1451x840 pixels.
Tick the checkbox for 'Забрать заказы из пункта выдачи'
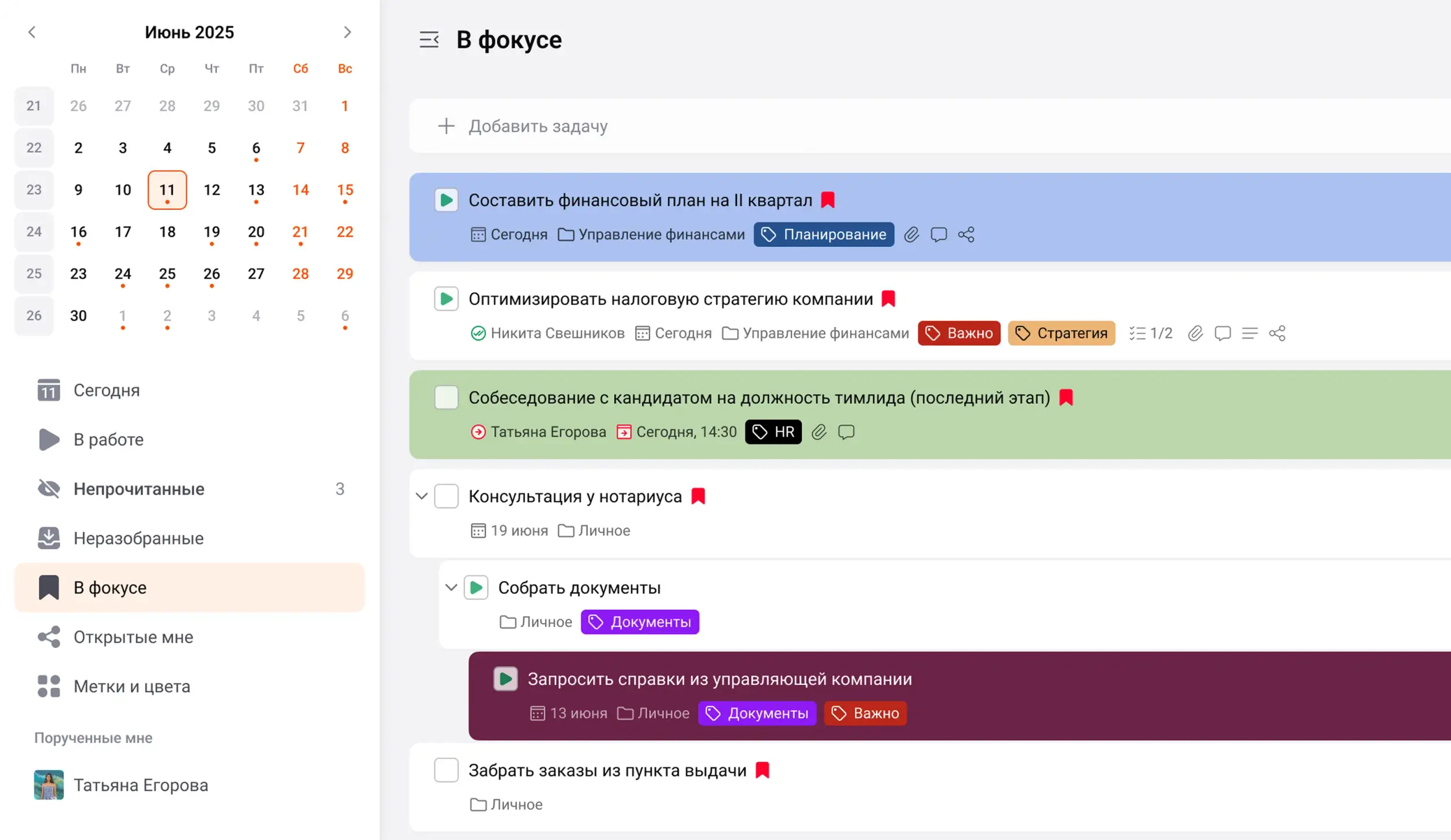[x=446, y=770]
